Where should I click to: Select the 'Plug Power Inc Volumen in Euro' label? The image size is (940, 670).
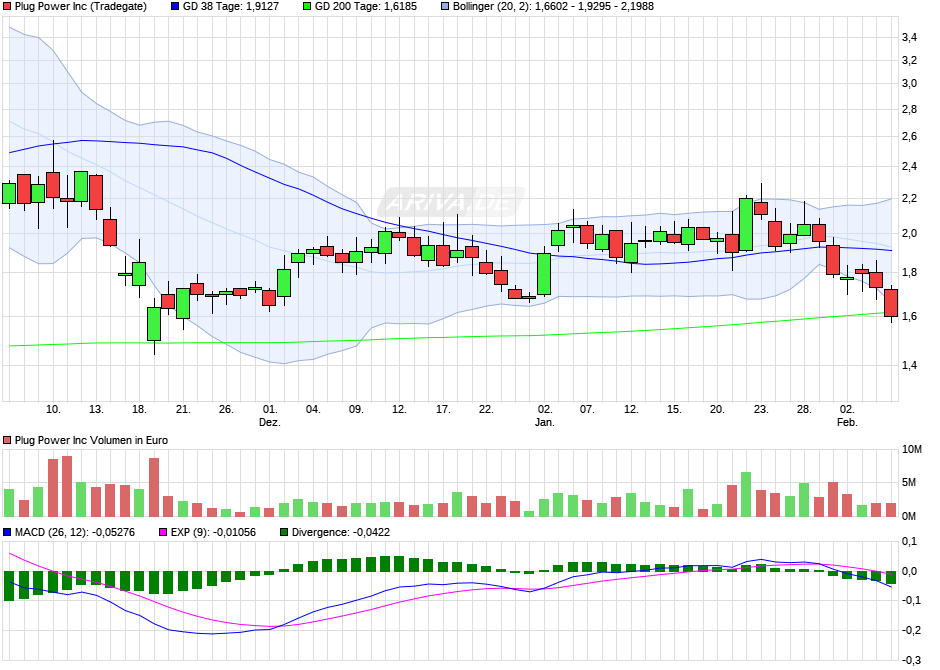point(91,440)
